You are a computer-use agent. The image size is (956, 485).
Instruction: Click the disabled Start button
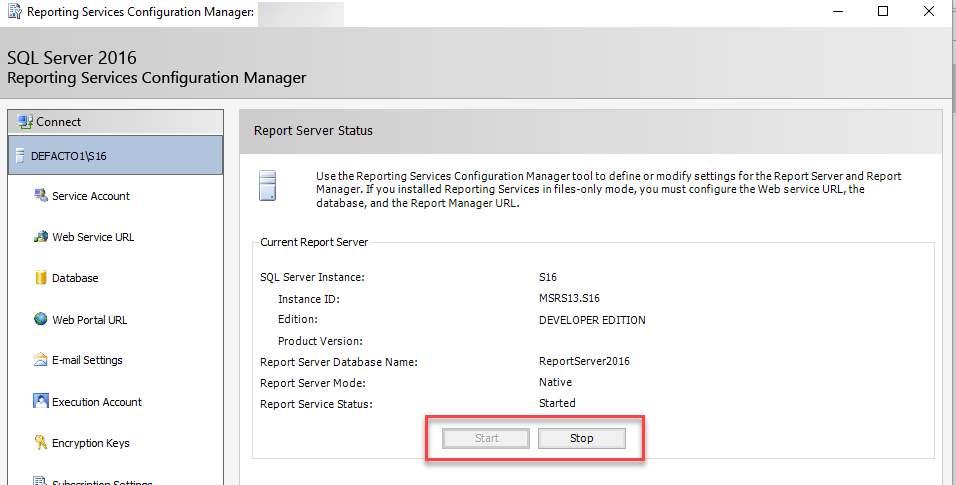click(487, 438)
